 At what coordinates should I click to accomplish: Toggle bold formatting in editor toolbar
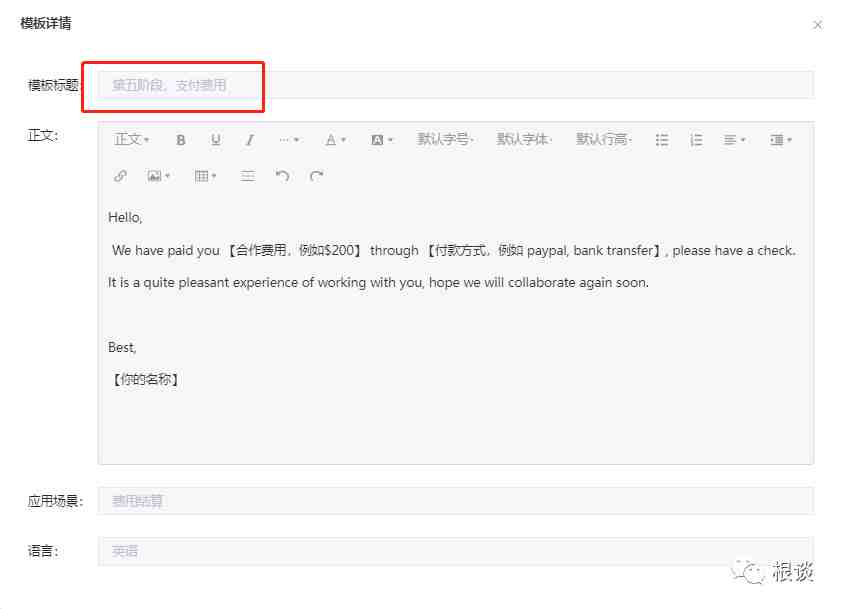[x=181, y=140]
